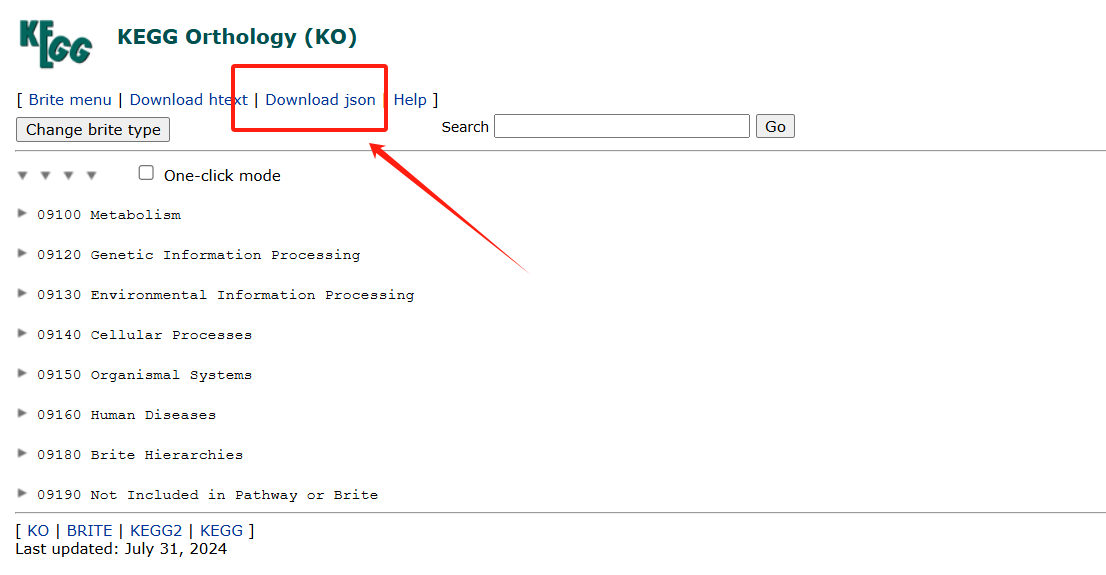
Task: Click KEGG Orthology (KO) heading
Action: tap(237, 37)
